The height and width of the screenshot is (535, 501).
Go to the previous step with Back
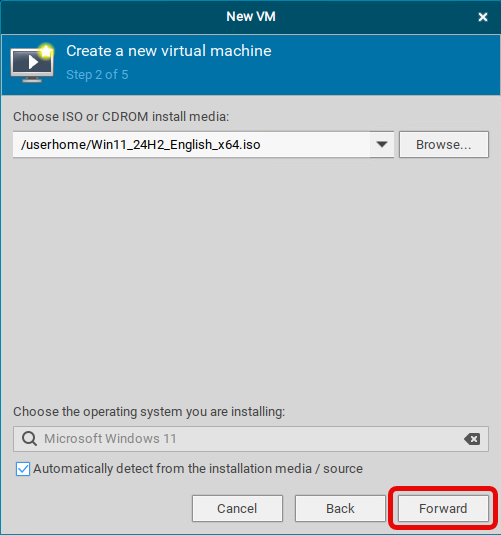click(x=340, y=508)
